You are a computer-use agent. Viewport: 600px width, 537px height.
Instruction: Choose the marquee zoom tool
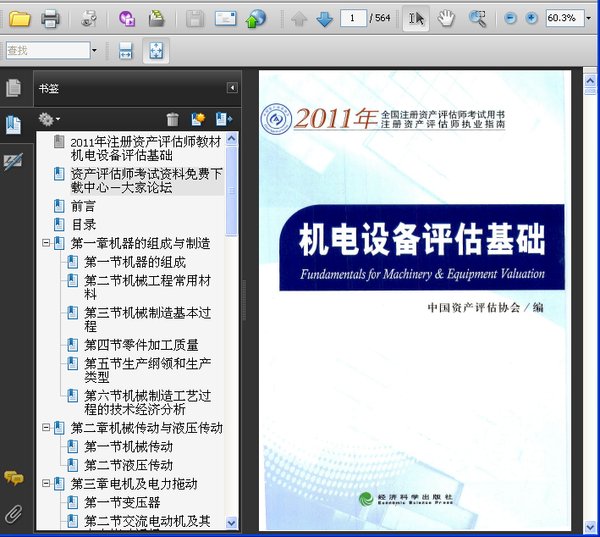[x=477, y=18]
